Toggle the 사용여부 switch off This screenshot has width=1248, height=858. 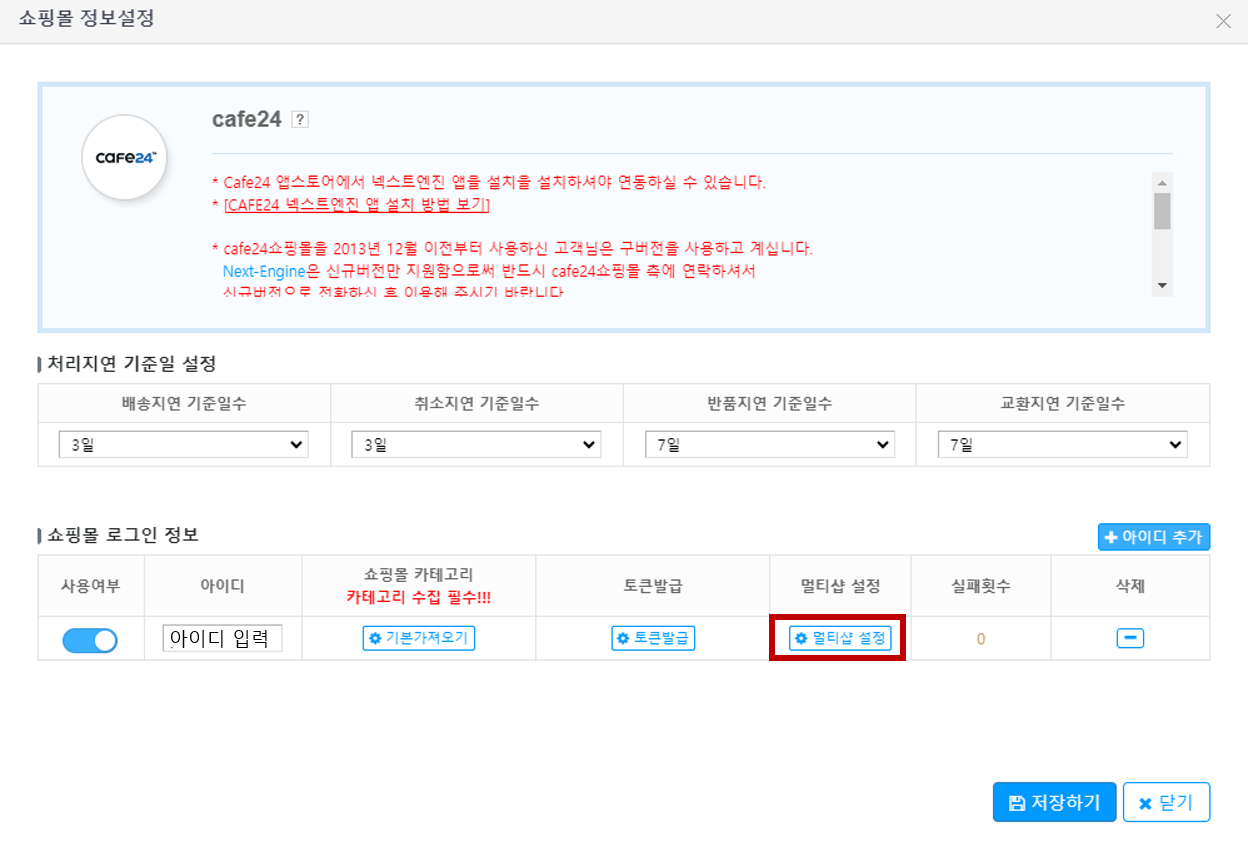click(x=90, y=640)
